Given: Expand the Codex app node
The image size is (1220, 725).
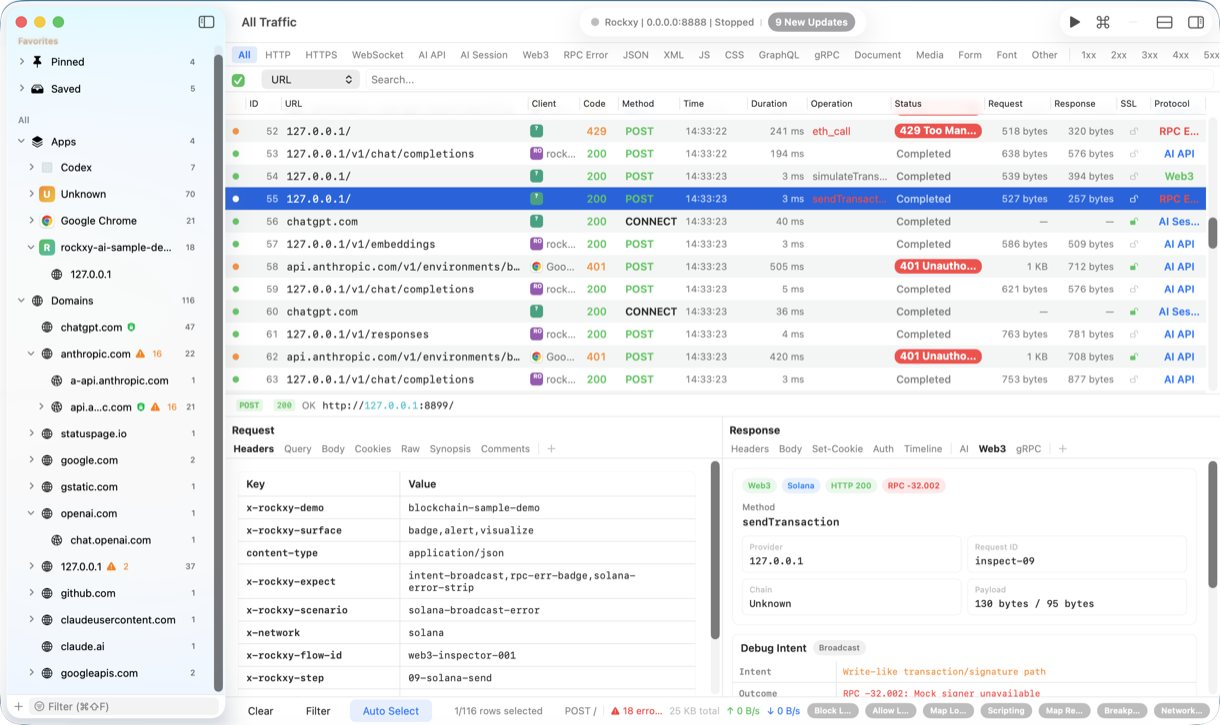Looking at the screenshot, I should [32, 168].
